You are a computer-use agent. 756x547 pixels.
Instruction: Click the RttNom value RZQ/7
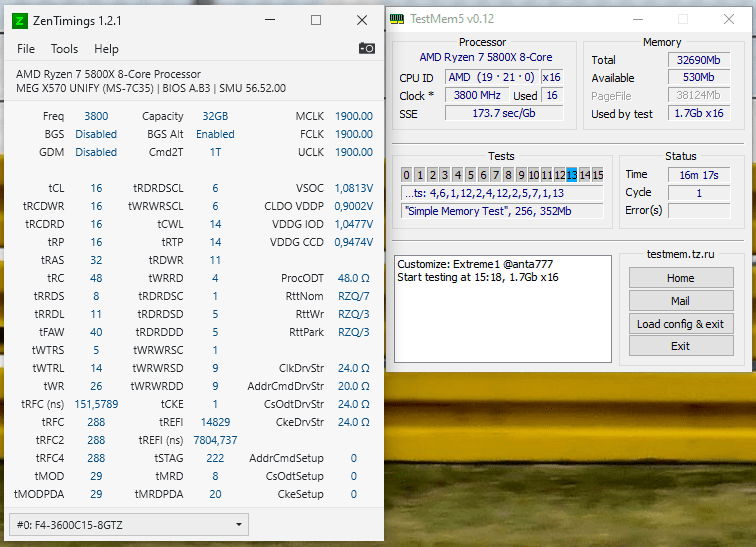click(353, 296)
